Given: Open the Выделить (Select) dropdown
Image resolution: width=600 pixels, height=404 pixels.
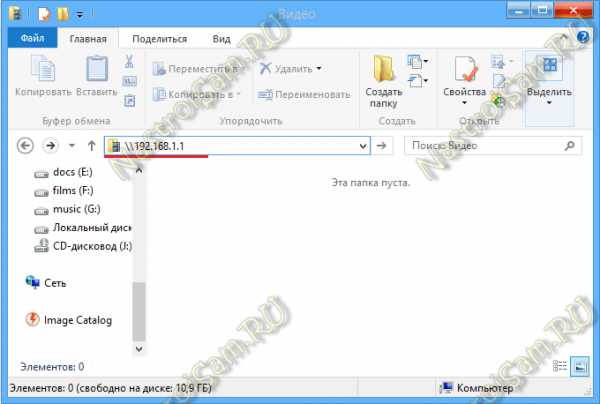Looking at the screenshot, I should click(549, 81).
